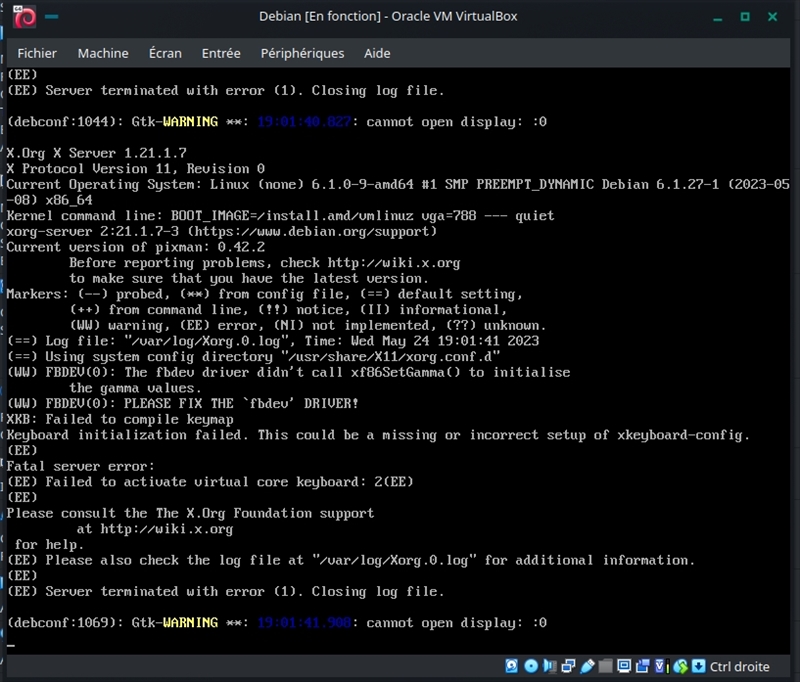Viewport: 800px width, 682px height.
Task: Click the XKB: Failed to compile keymap line
Action: point(120,419)
